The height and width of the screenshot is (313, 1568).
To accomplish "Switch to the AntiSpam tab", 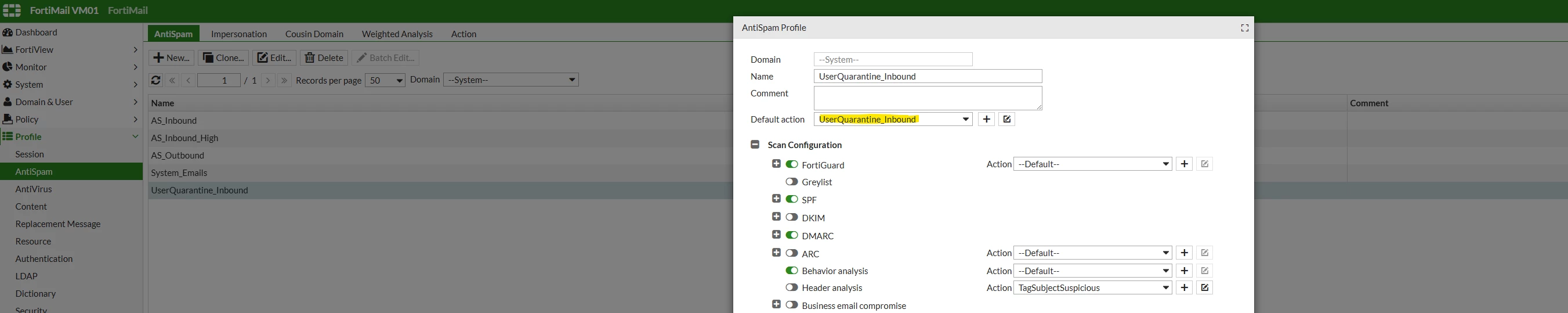I will 173,34.
